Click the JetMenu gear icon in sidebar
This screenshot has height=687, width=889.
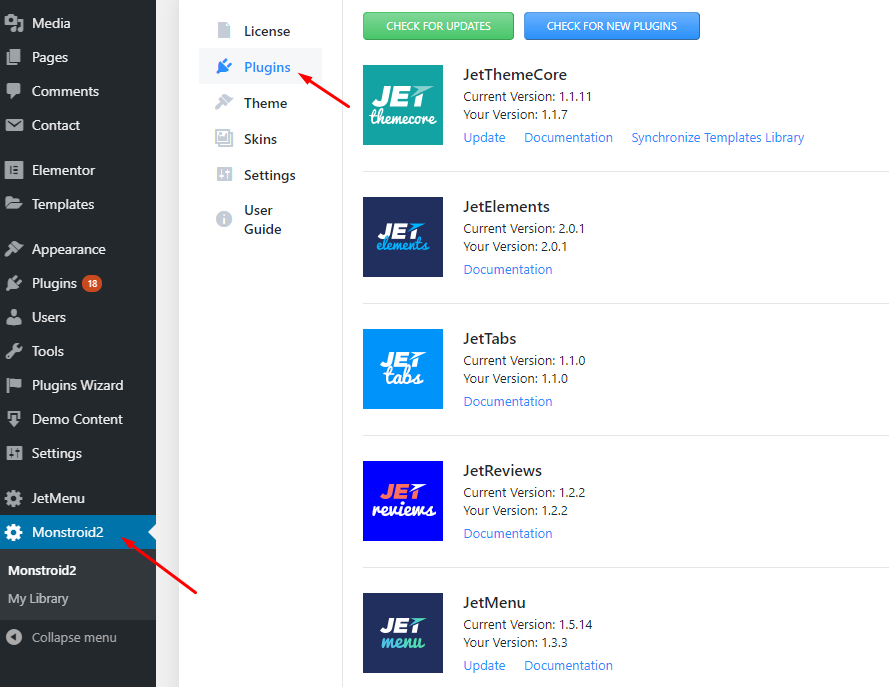(14, 498)
